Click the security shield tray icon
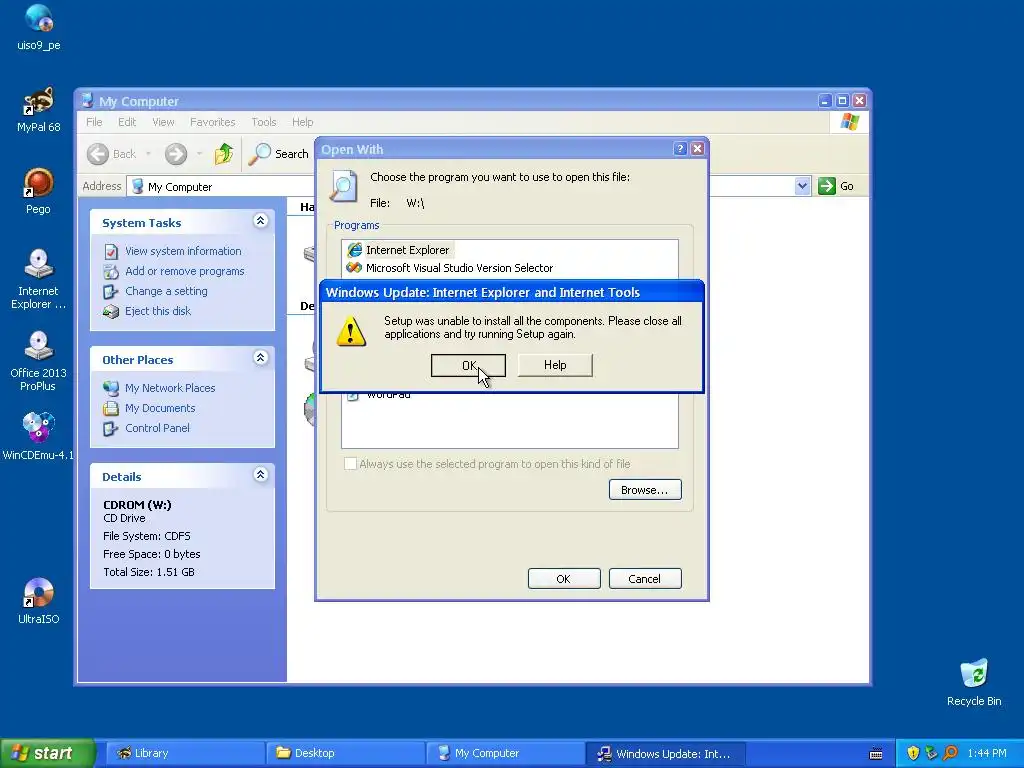Viewport: 1024px width, 768px height. point(913,753)
